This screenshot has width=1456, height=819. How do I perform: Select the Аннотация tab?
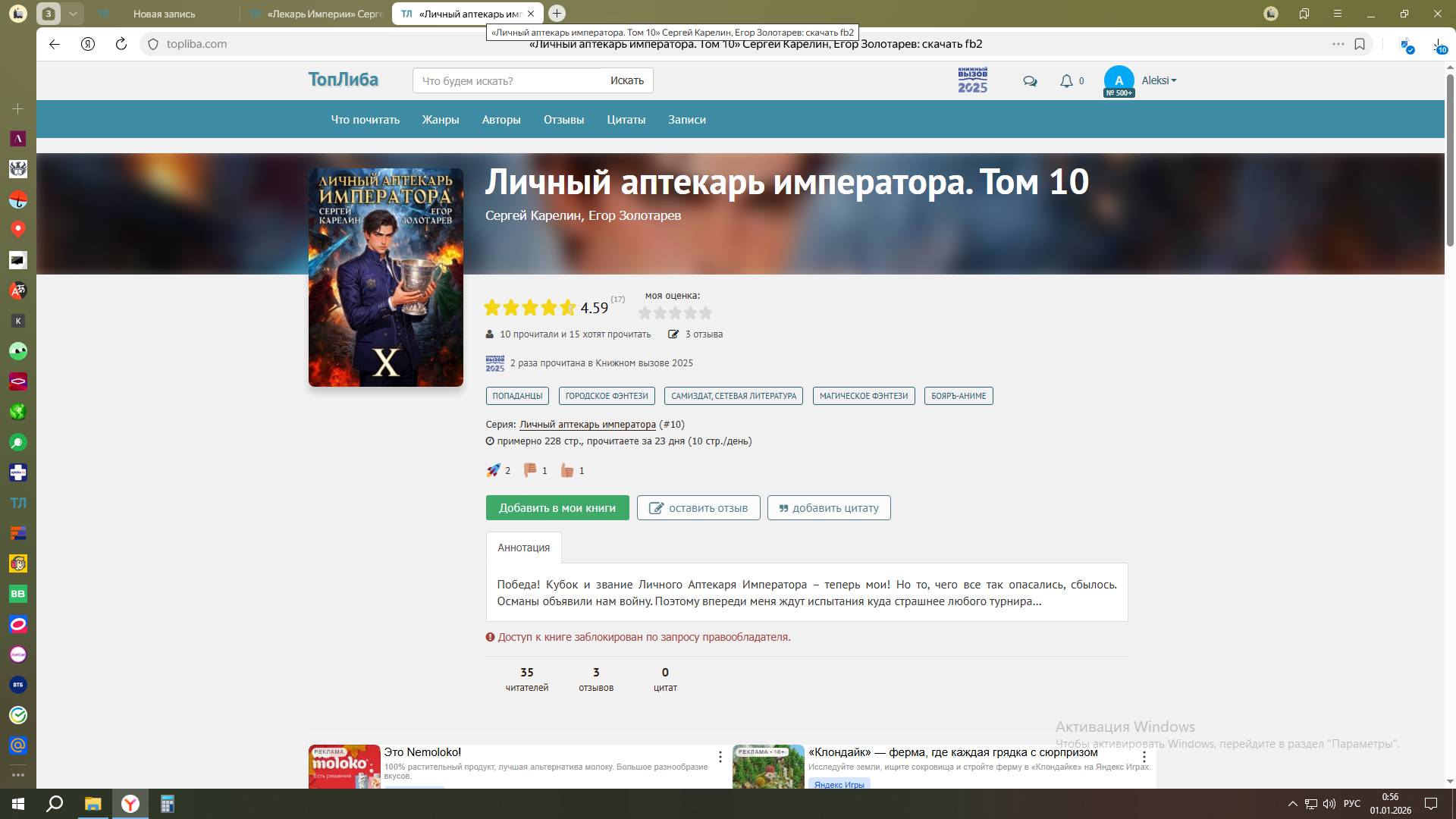tap(523, 548)
